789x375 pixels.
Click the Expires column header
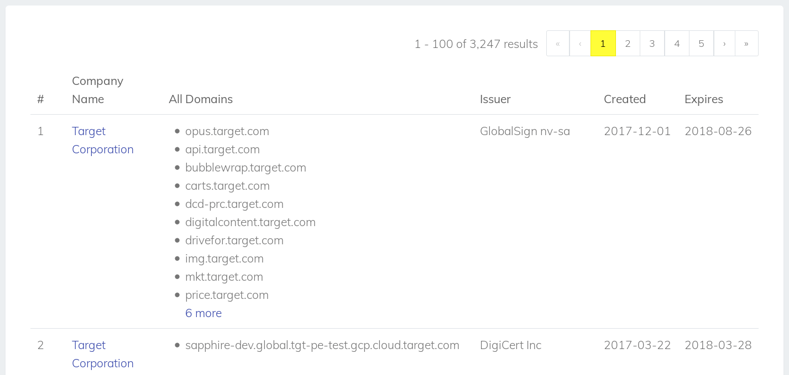pos(703,99)
